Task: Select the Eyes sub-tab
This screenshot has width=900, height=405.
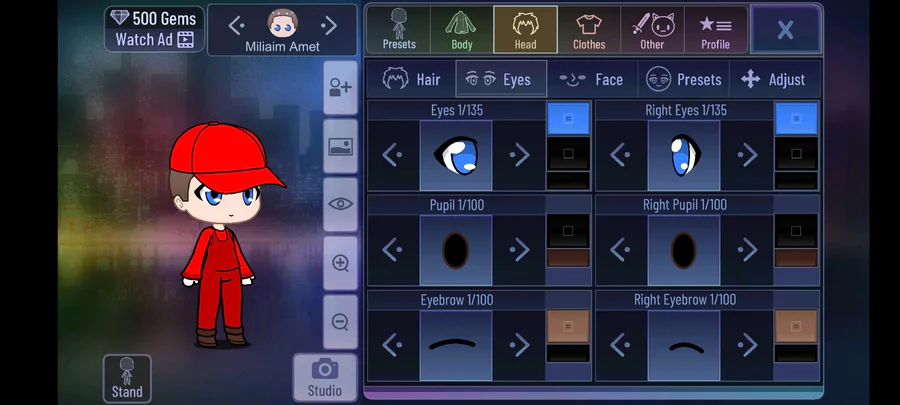Action: [x=501, y=79]
